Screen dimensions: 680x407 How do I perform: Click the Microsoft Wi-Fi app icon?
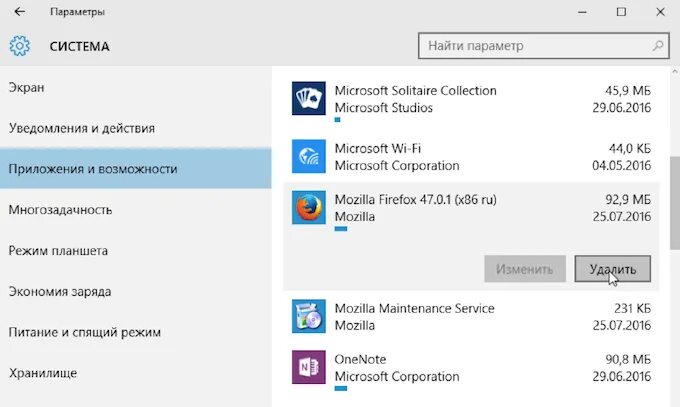pyautogui.click(x=309, y=157)
